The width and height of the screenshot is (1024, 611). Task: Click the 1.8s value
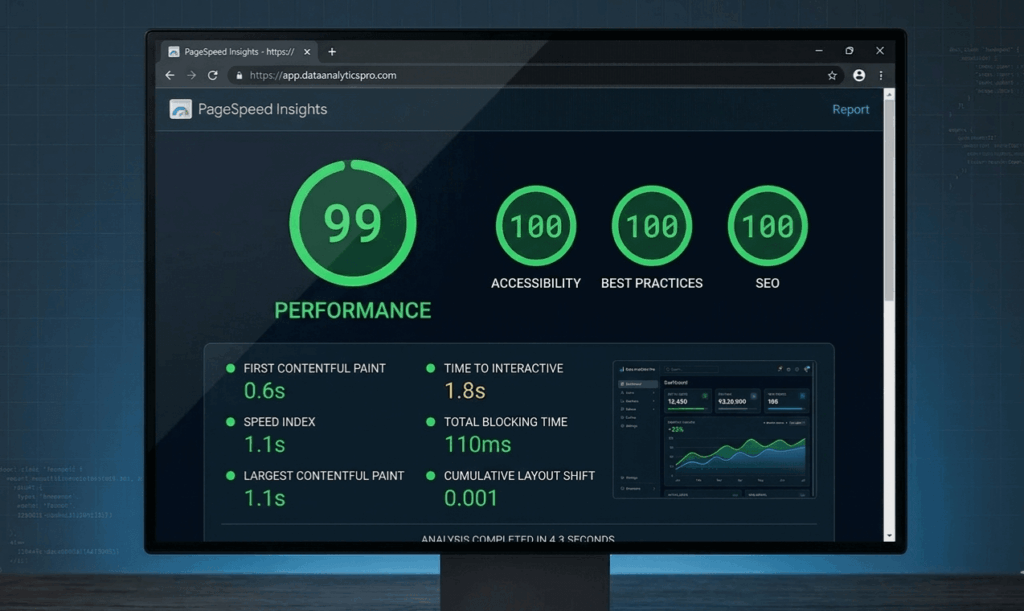coord(465,390)
